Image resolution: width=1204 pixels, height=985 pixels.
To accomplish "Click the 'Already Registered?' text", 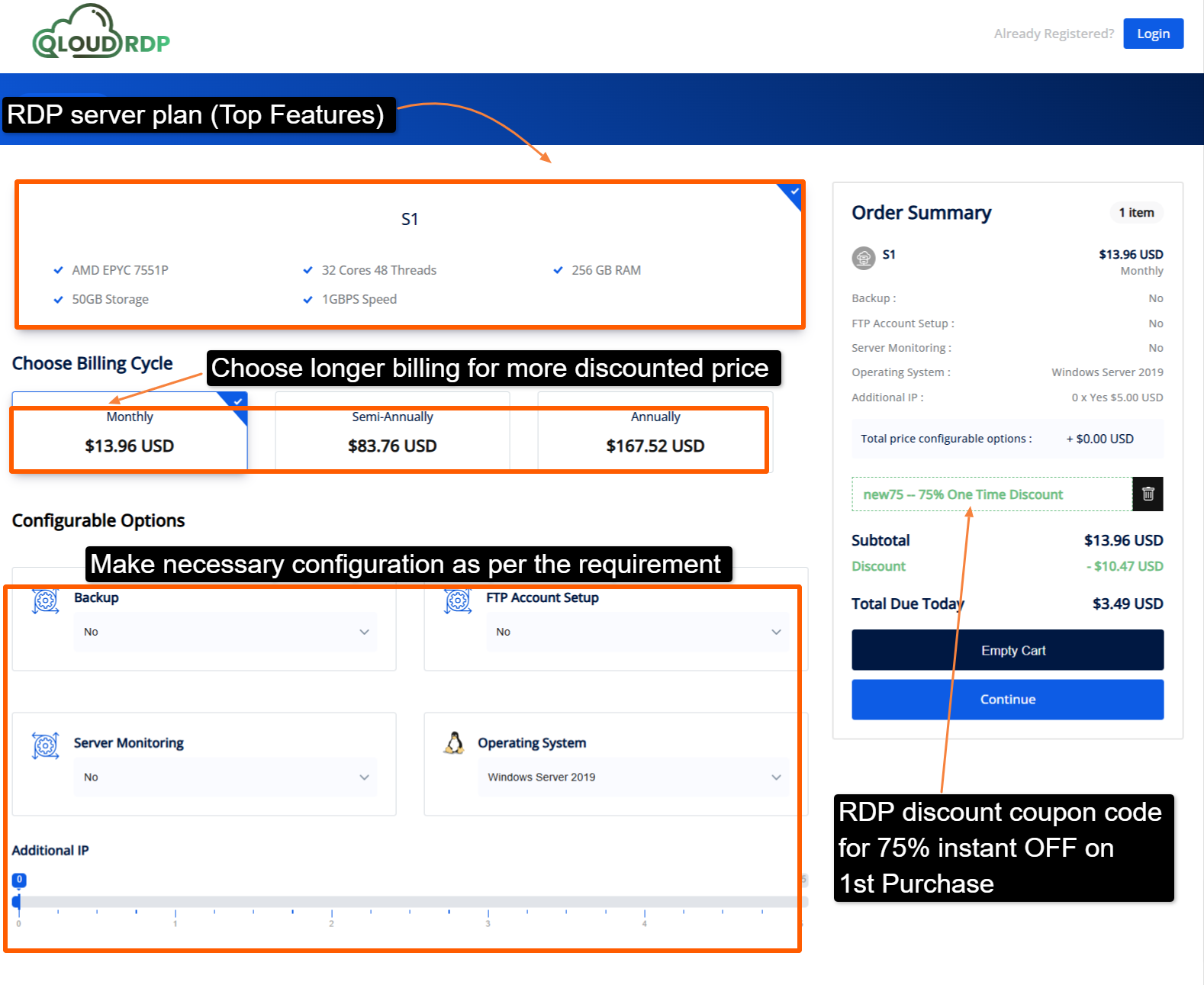I will (x=1054, y=34).
